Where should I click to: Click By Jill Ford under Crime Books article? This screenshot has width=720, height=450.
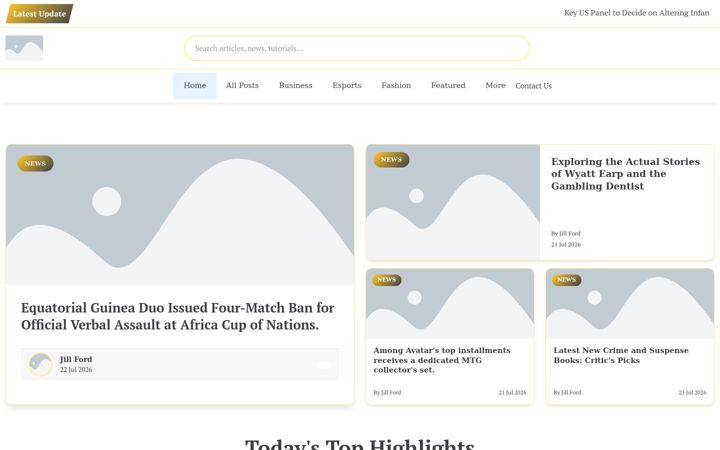tap(567, 393)
